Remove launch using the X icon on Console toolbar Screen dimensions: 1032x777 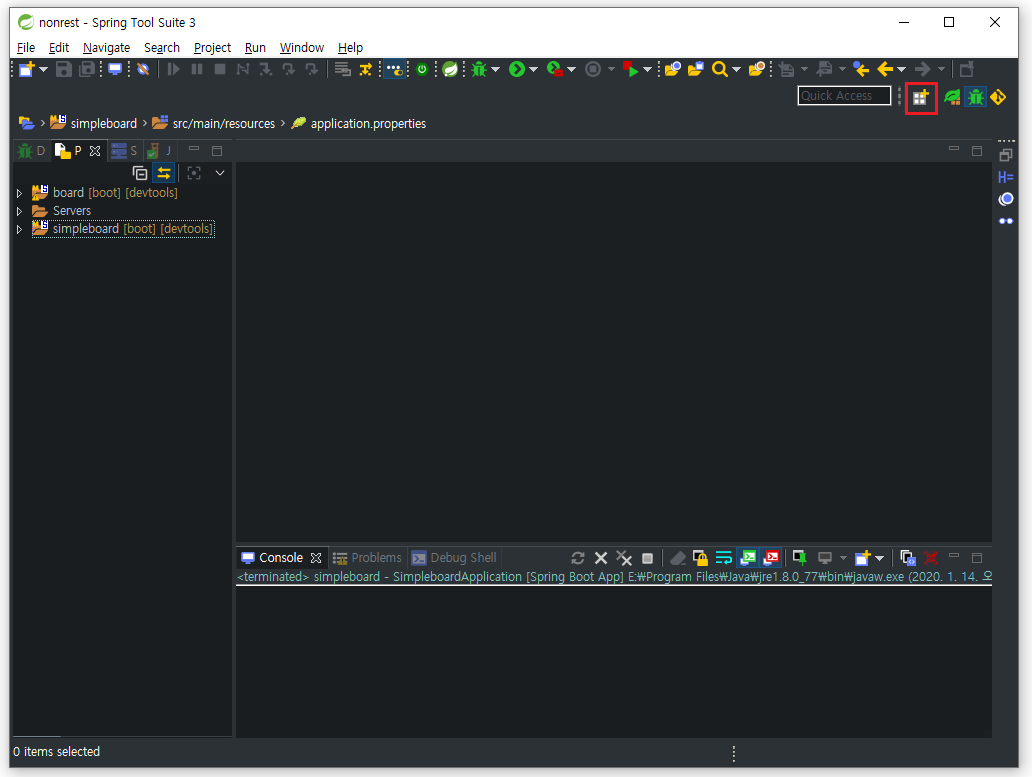(600, 558)
